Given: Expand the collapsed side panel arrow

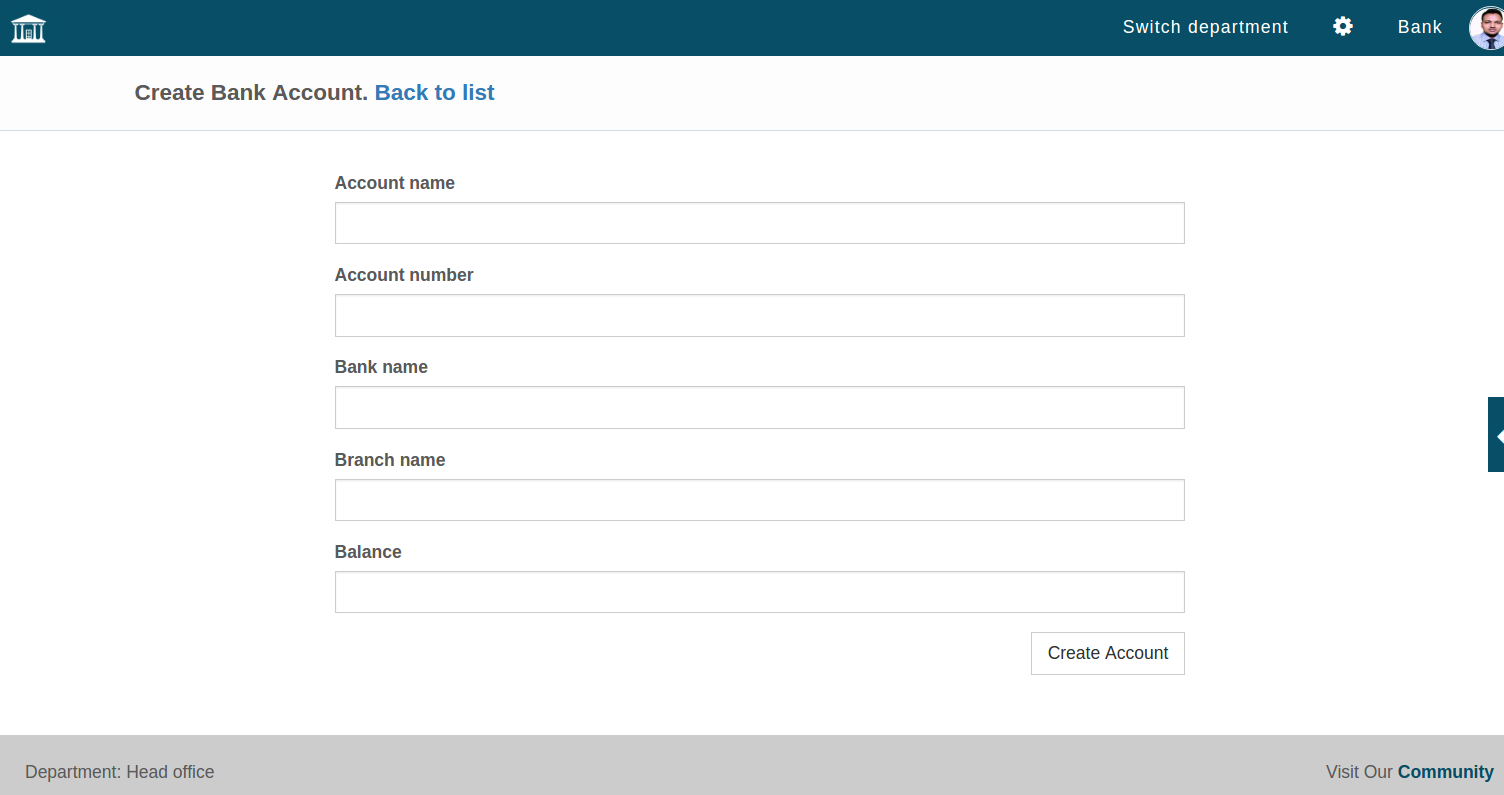Looking at the screenshot, I should point(1497,434).
